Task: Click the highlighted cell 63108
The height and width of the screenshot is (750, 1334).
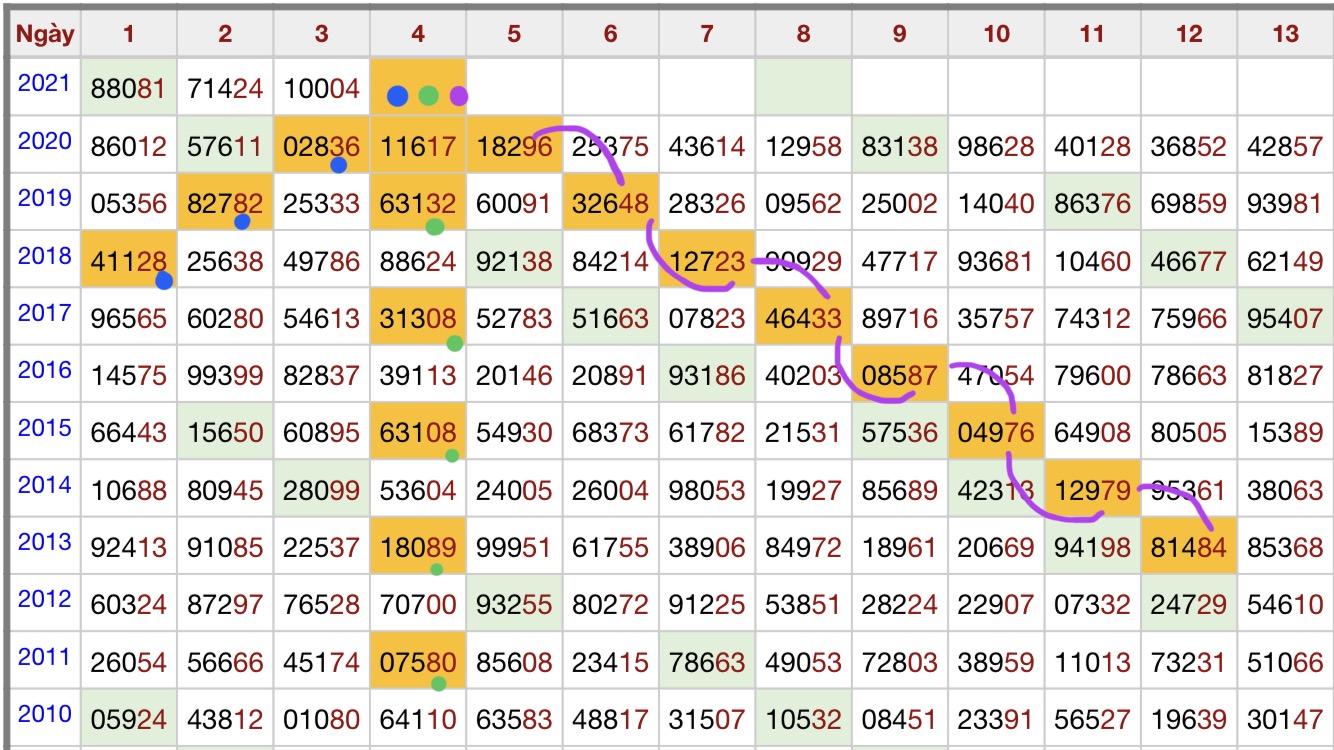Action: [418, 433]
